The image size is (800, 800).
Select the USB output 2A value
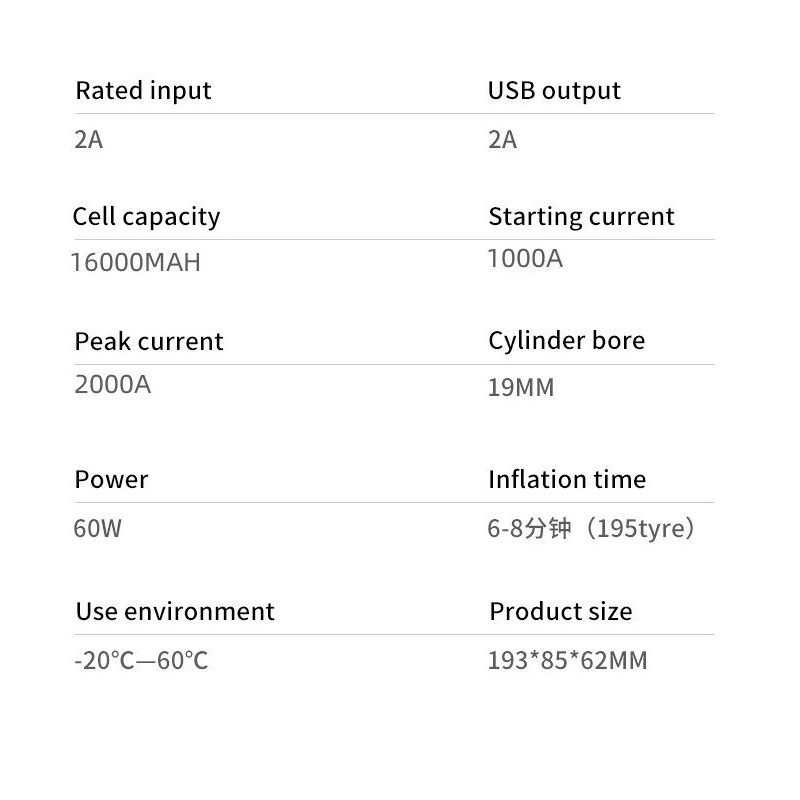(x=502, y=139)
